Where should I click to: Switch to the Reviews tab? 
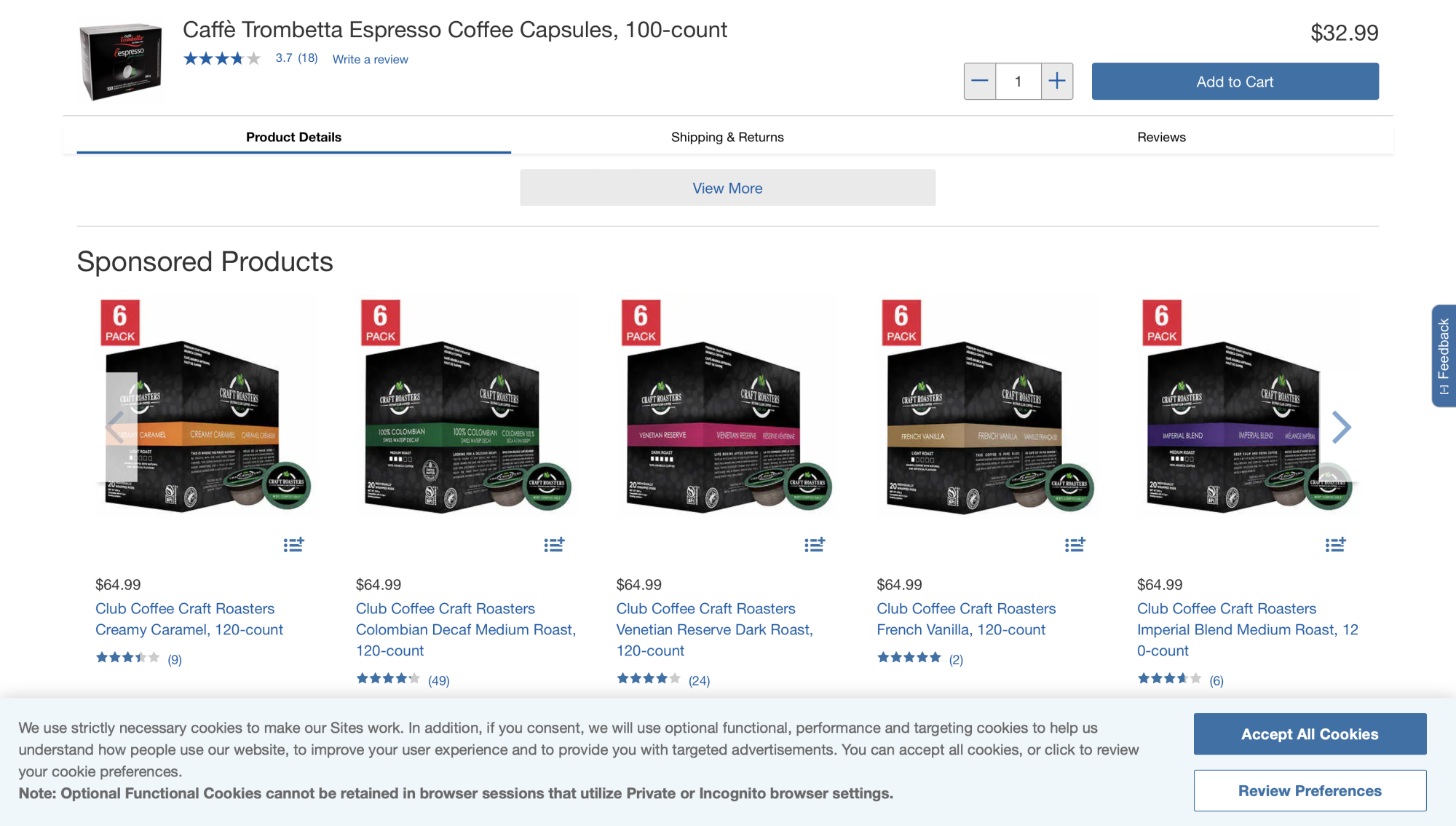point(1161,137)
